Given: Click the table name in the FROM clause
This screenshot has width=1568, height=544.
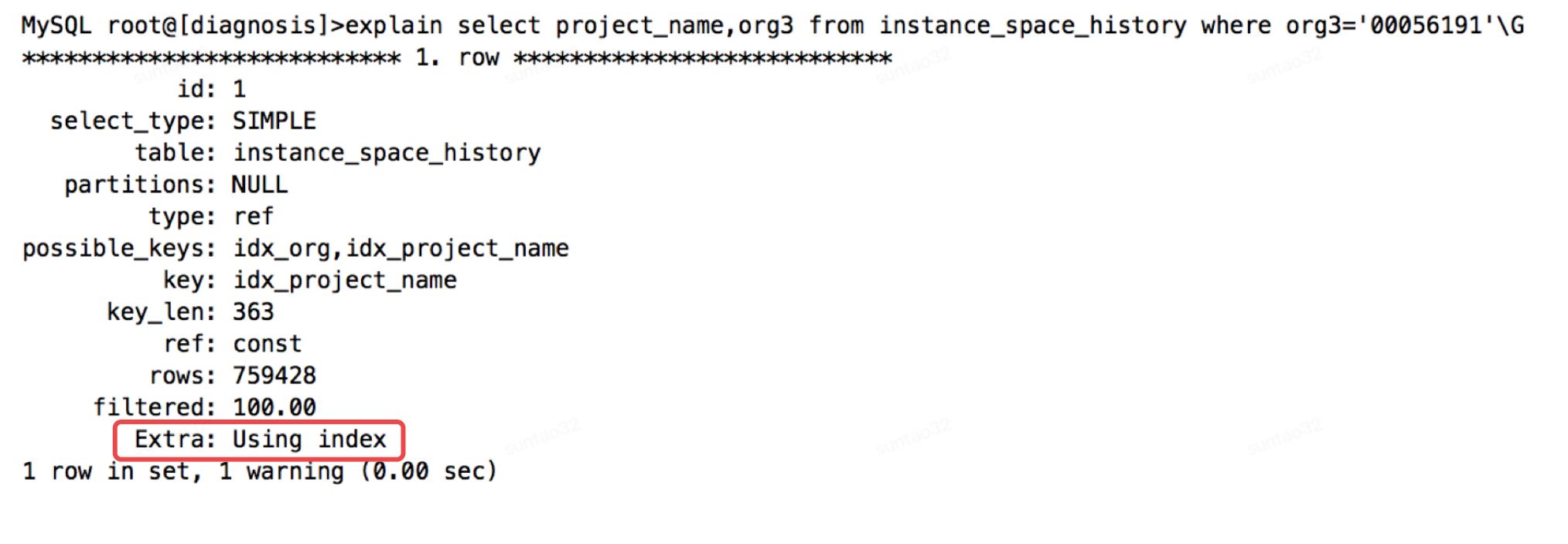Looking at the screenshot, I should tap(1031, 25).
